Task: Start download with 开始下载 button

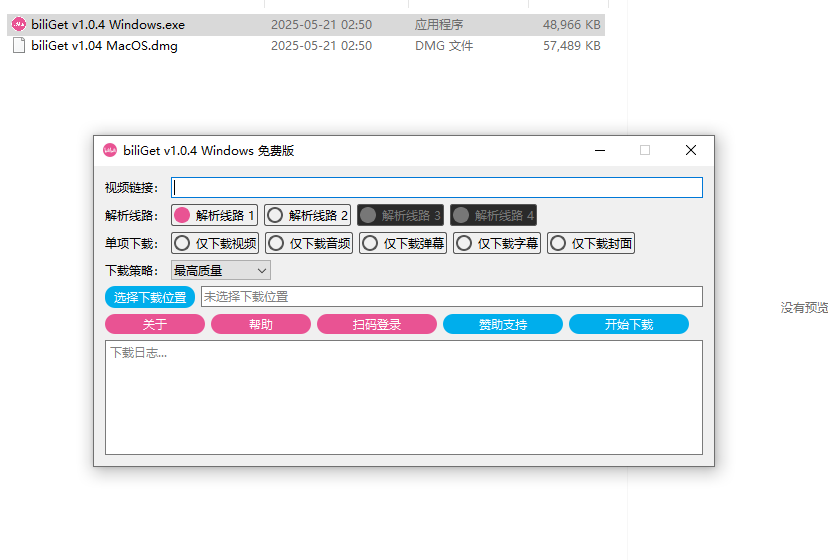Action: click(x=629, y=324)
